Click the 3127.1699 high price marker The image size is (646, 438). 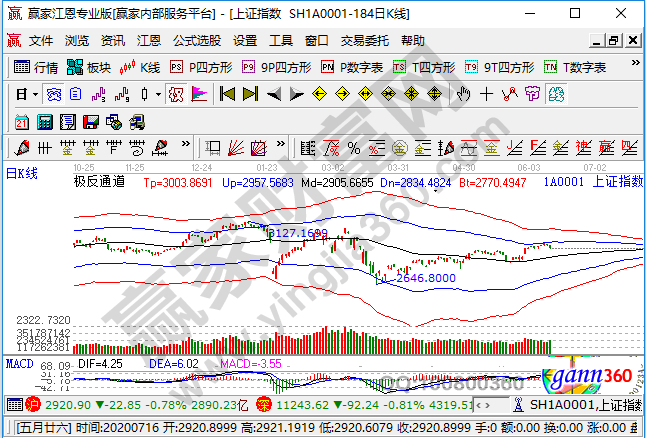click(x=299, y=232)
